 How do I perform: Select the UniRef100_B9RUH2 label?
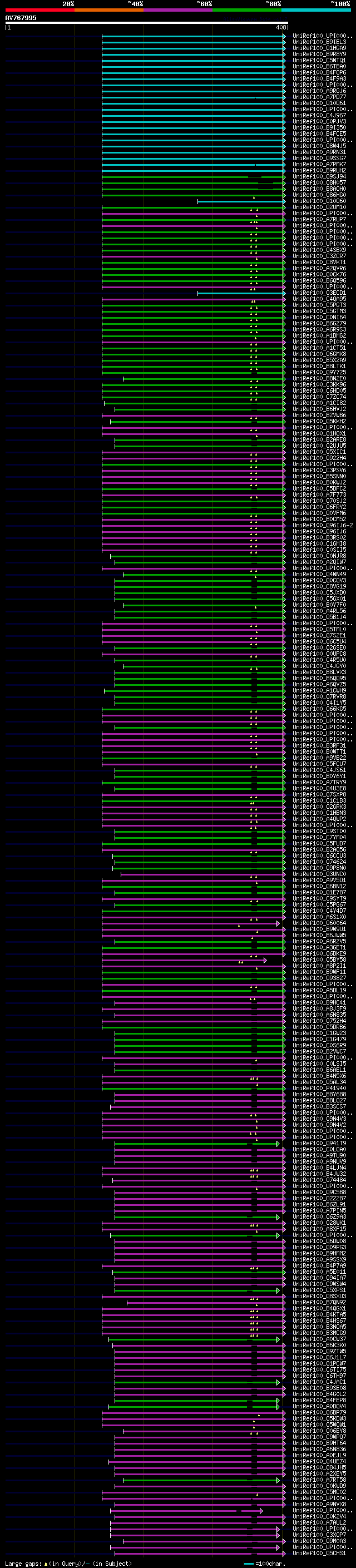tap(319, 170)
